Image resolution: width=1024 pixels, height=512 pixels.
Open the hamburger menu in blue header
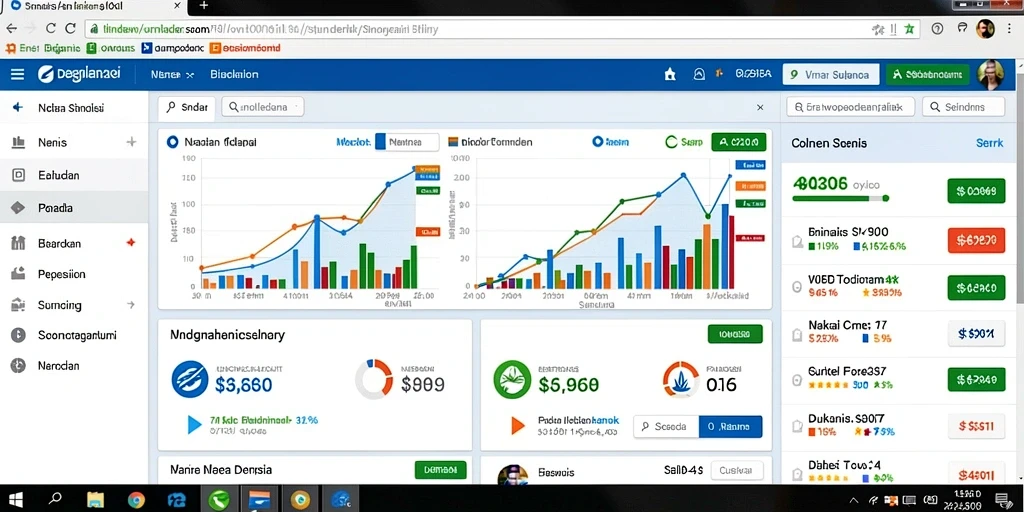tap(18, 74)
